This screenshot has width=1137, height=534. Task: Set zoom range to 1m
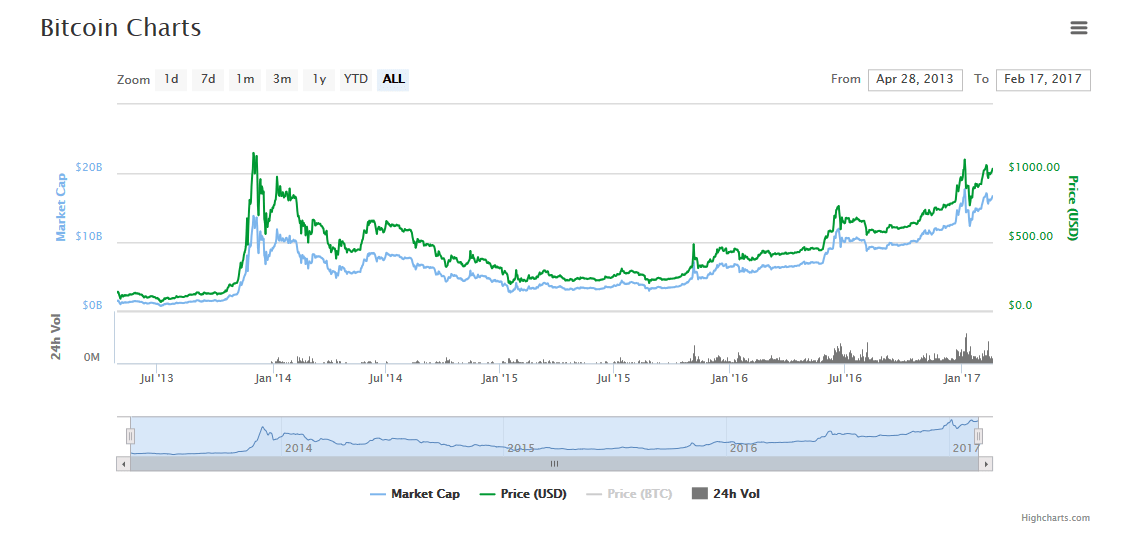(245, 79)
